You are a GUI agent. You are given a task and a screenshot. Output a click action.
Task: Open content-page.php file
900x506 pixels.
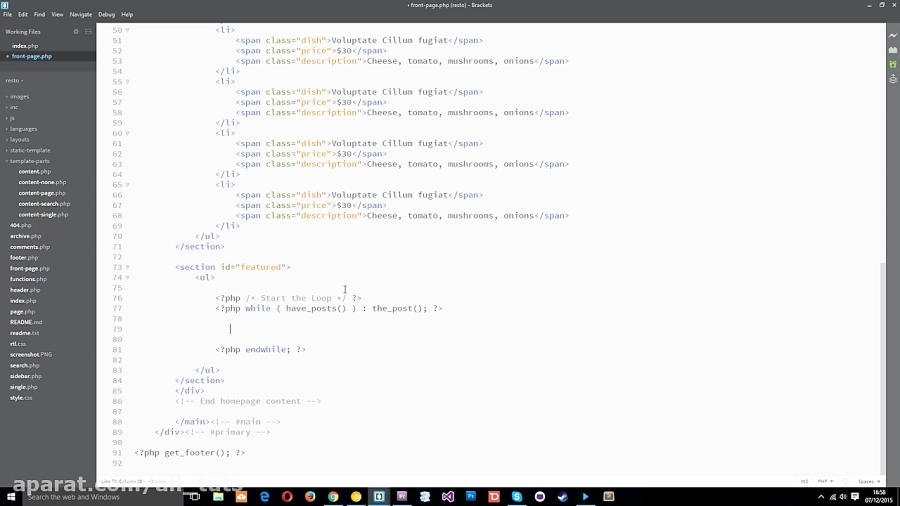(x=42, y=193)
